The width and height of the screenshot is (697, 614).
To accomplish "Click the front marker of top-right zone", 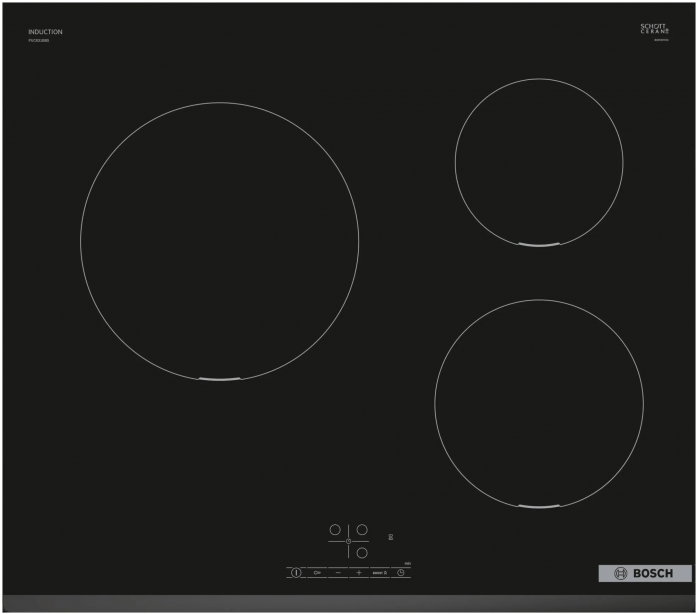I will click(539, 245).
